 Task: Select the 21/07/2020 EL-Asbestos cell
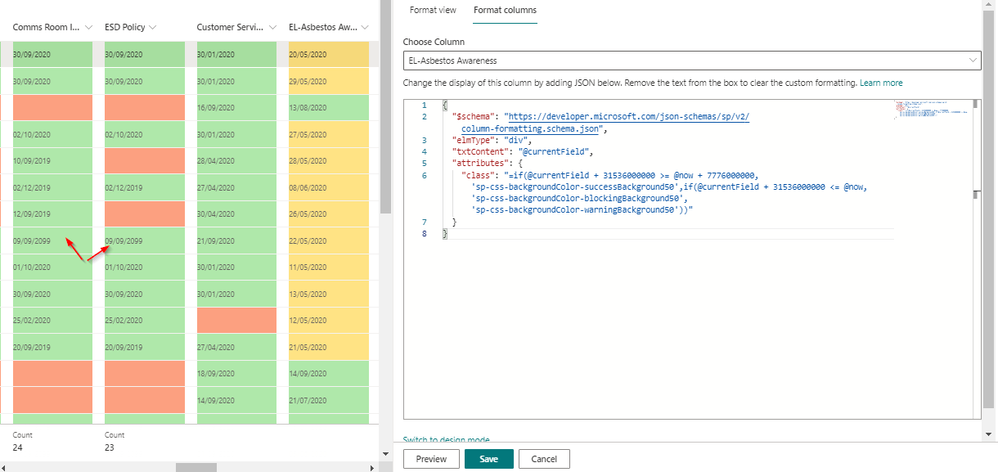coord(328,400)
